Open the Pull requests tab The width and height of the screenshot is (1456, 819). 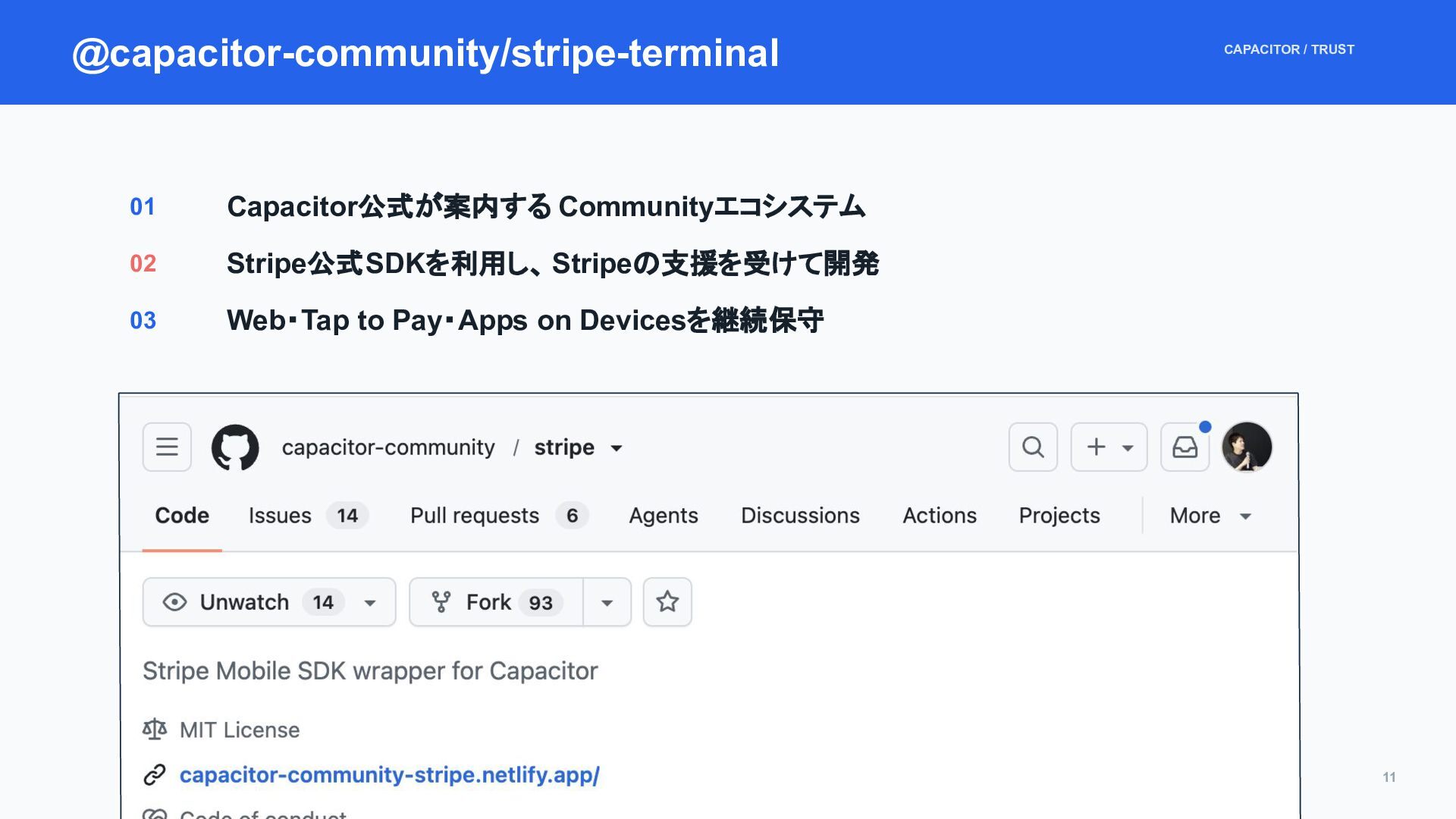(499, 516)
